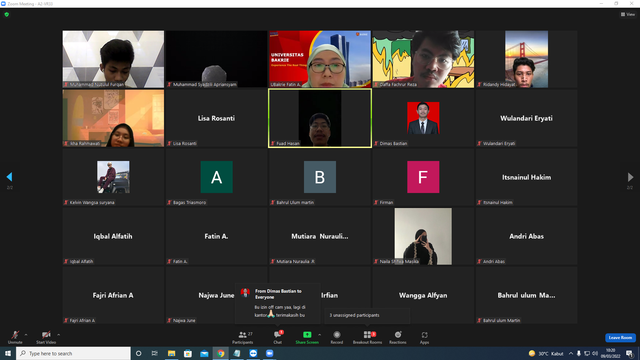The height and width of the screenshot is (360, 640).
Task: Open the Apps panel
Action: coord(424,337)
